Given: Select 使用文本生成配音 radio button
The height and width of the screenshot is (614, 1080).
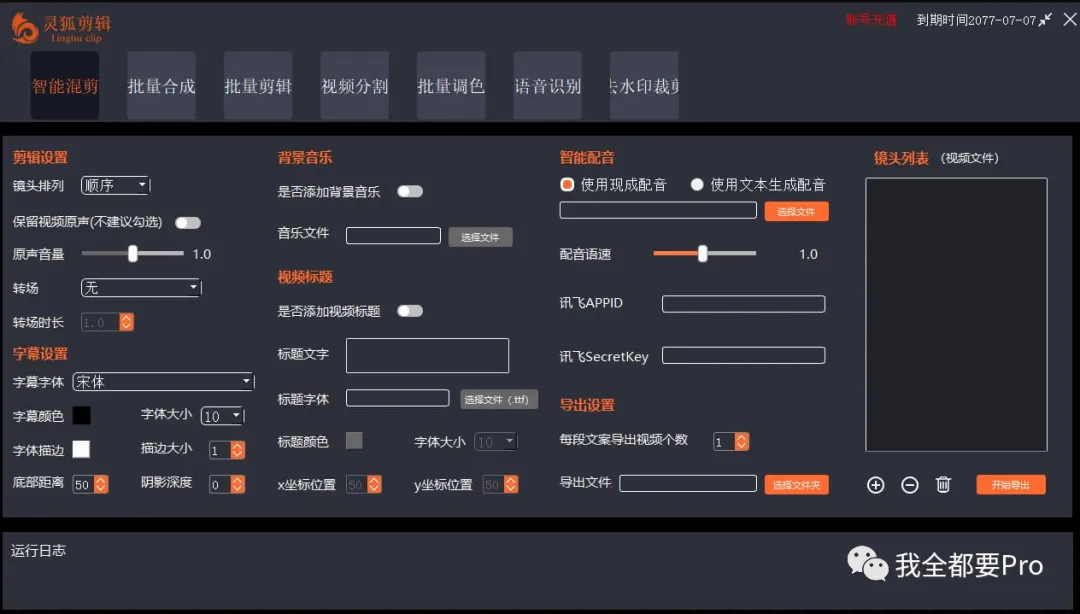Looking at the screenshot, I should pos(698,185).
